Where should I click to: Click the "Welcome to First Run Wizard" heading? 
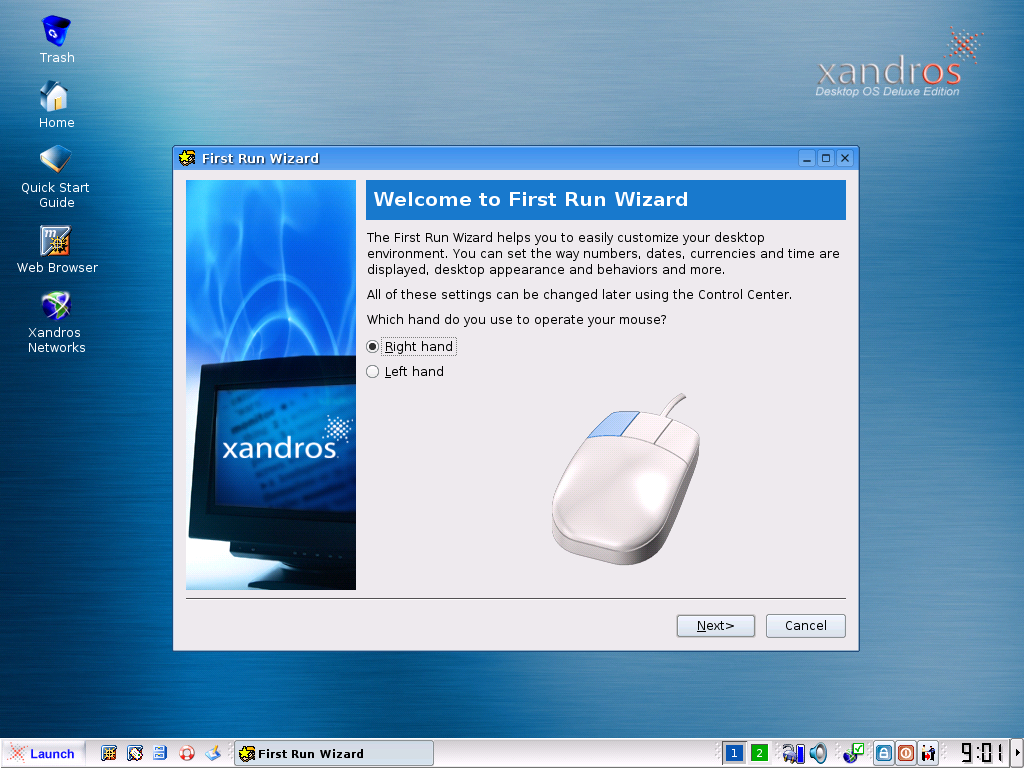(x=530, y=199)
